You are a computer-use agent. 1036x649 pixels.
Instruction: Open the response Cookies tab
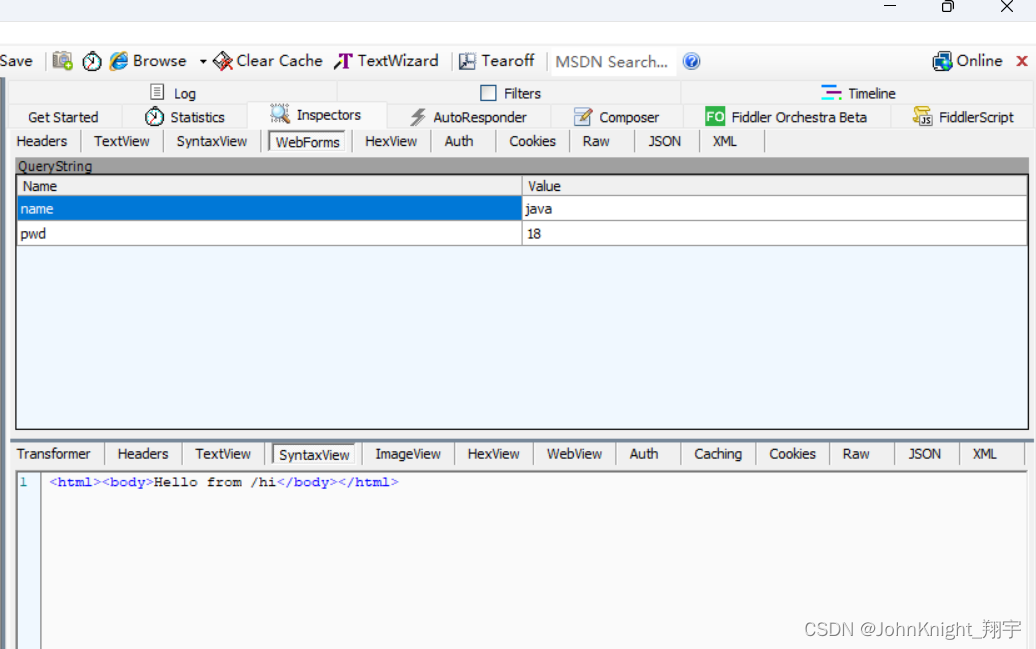(x=792, y=454)
